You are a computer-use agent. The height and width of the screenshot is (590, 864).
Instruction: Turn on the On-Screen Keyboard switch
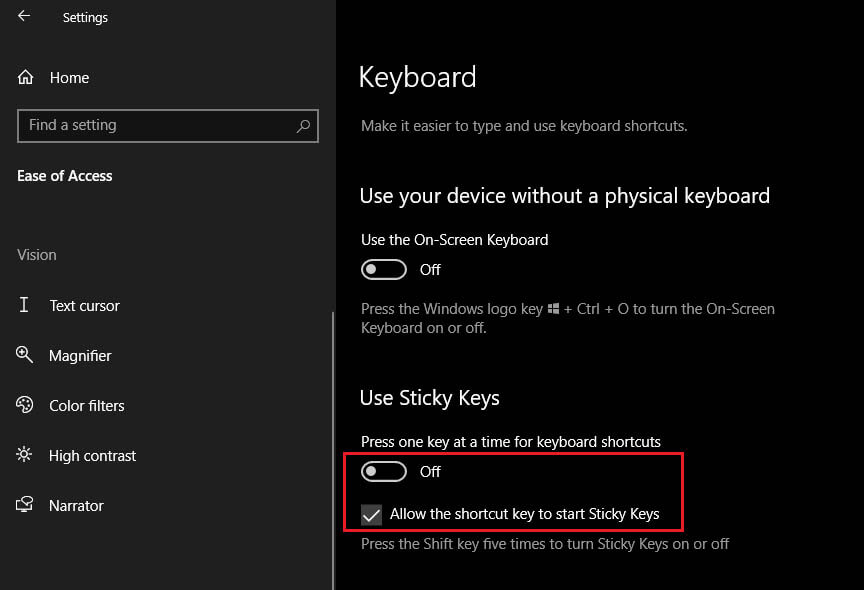[384, 269]
